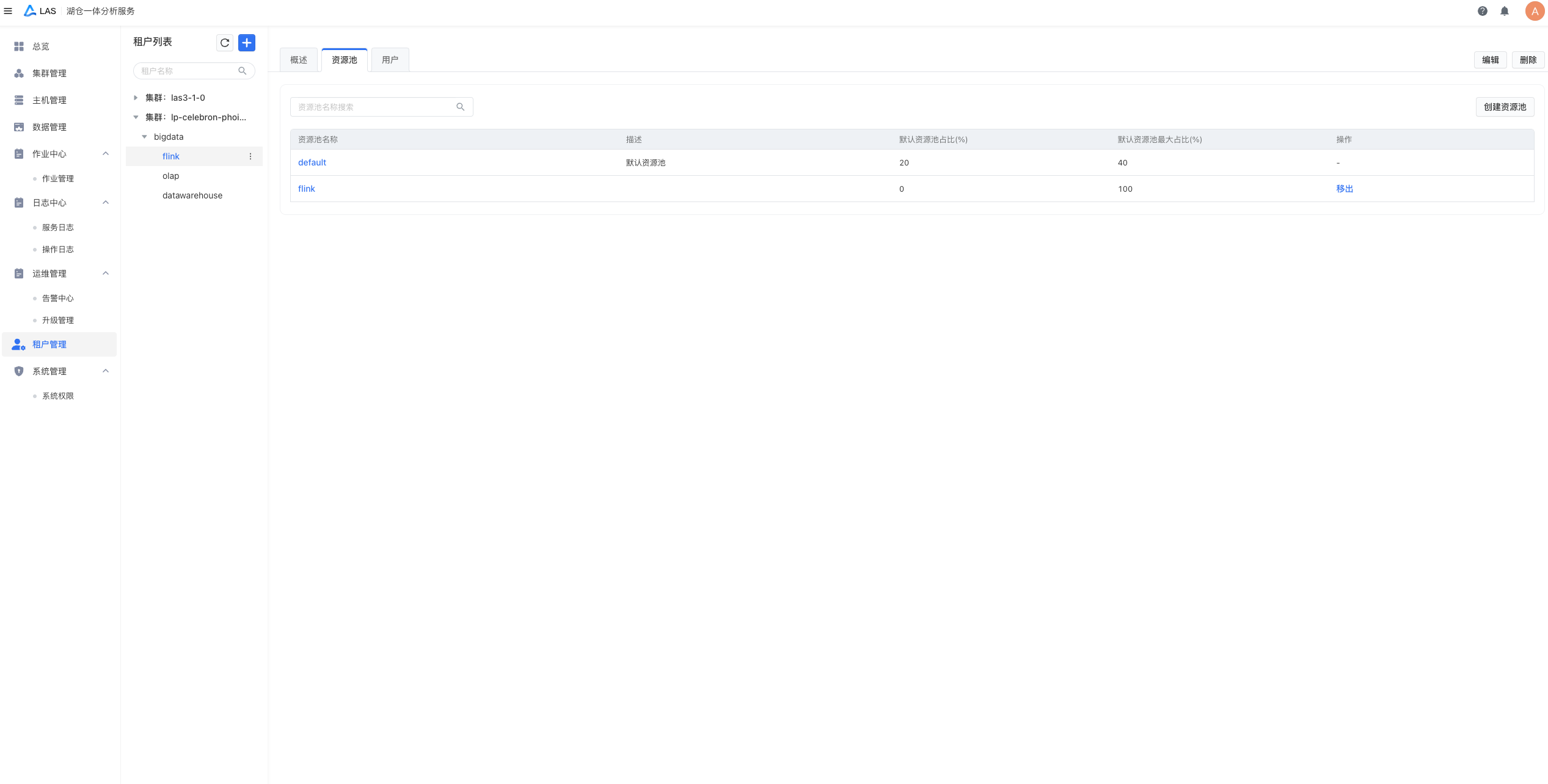Collapse the 作业中心 menu chevron

coord(106,154)
